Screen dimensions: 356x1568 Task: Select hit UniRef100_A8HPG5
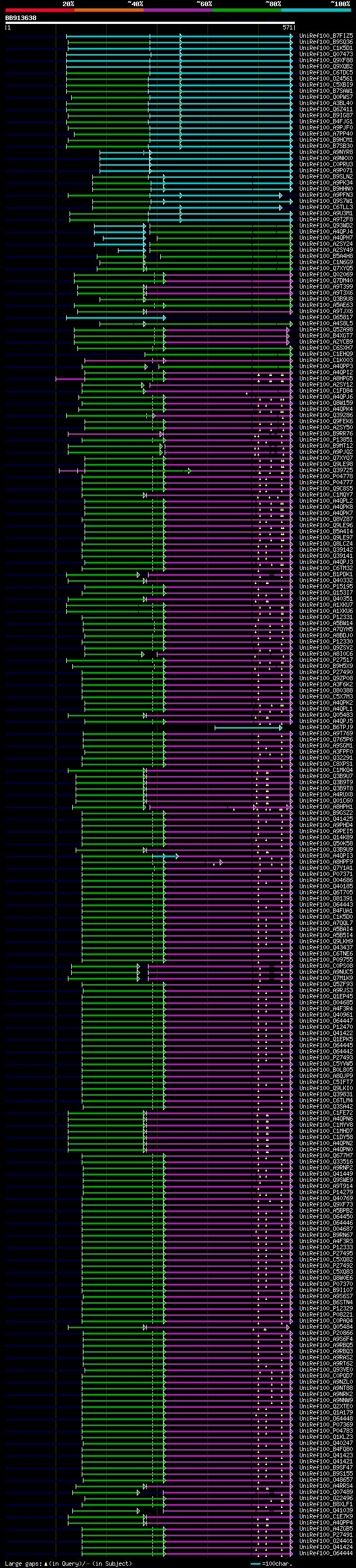point(326,379)
